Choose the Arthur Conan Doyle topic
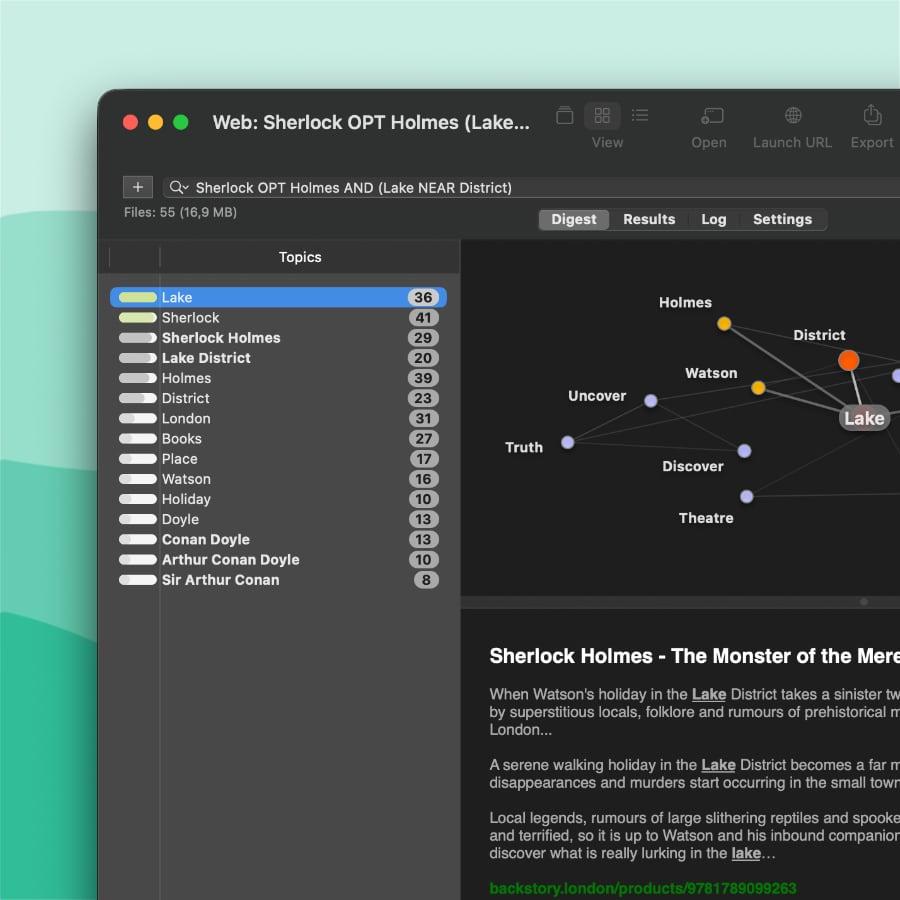Screen dimensions: 900x900 pyautogui.click(x=278, y=560)
